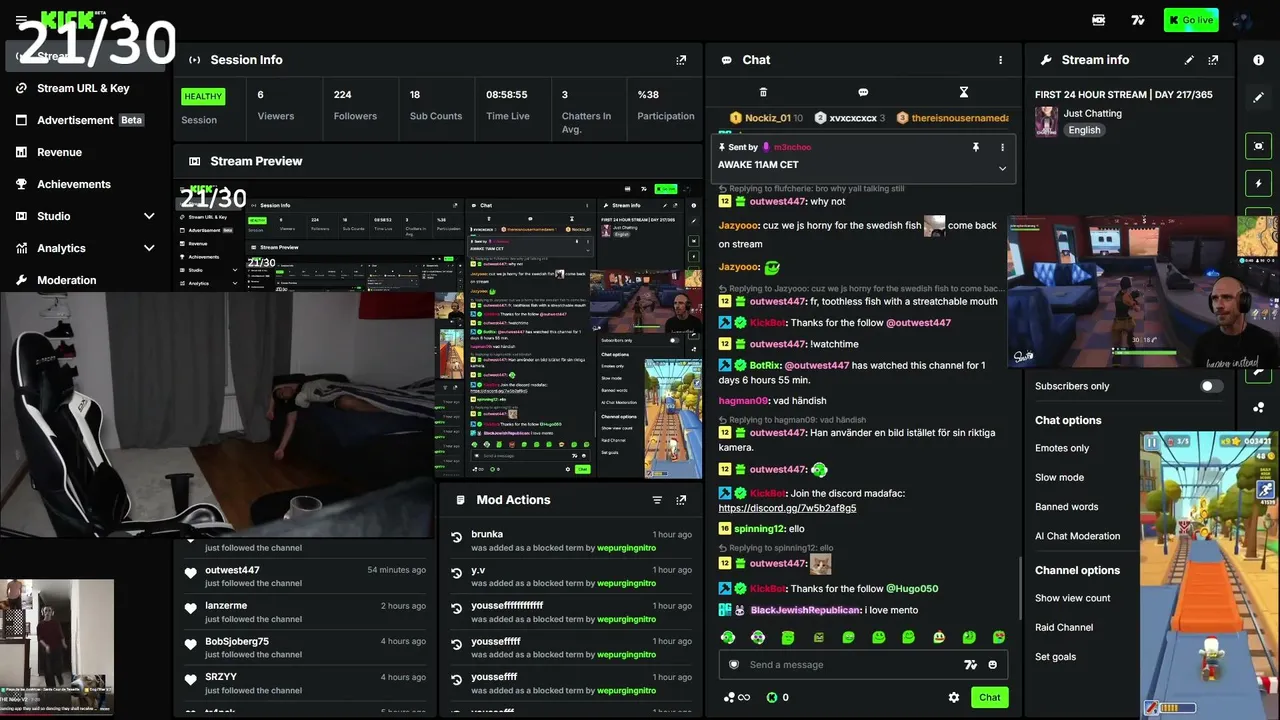Select Emotes only chat option
1280x720 pixels.
click(1062, 448)
